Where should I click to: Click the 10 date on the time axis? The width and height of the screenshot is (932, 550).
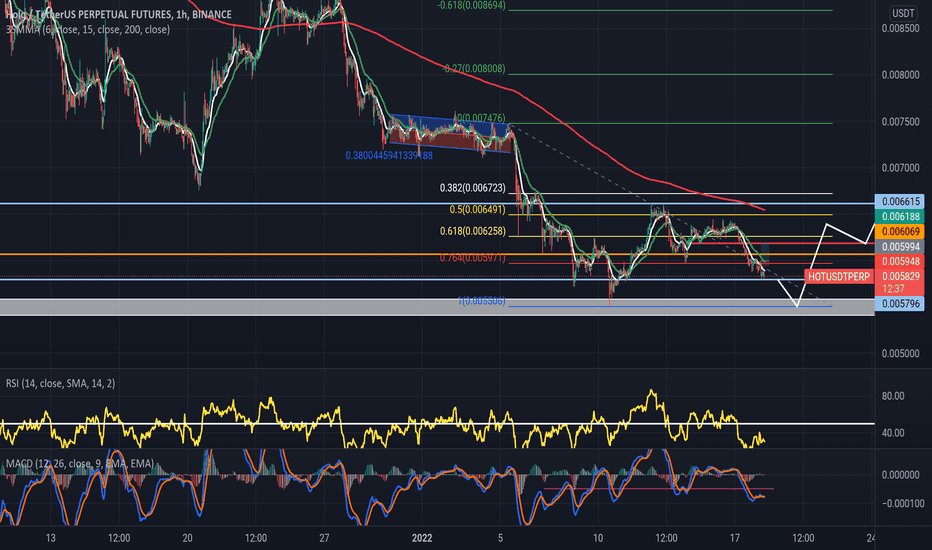pyautogui.click(x=598, y=538)
